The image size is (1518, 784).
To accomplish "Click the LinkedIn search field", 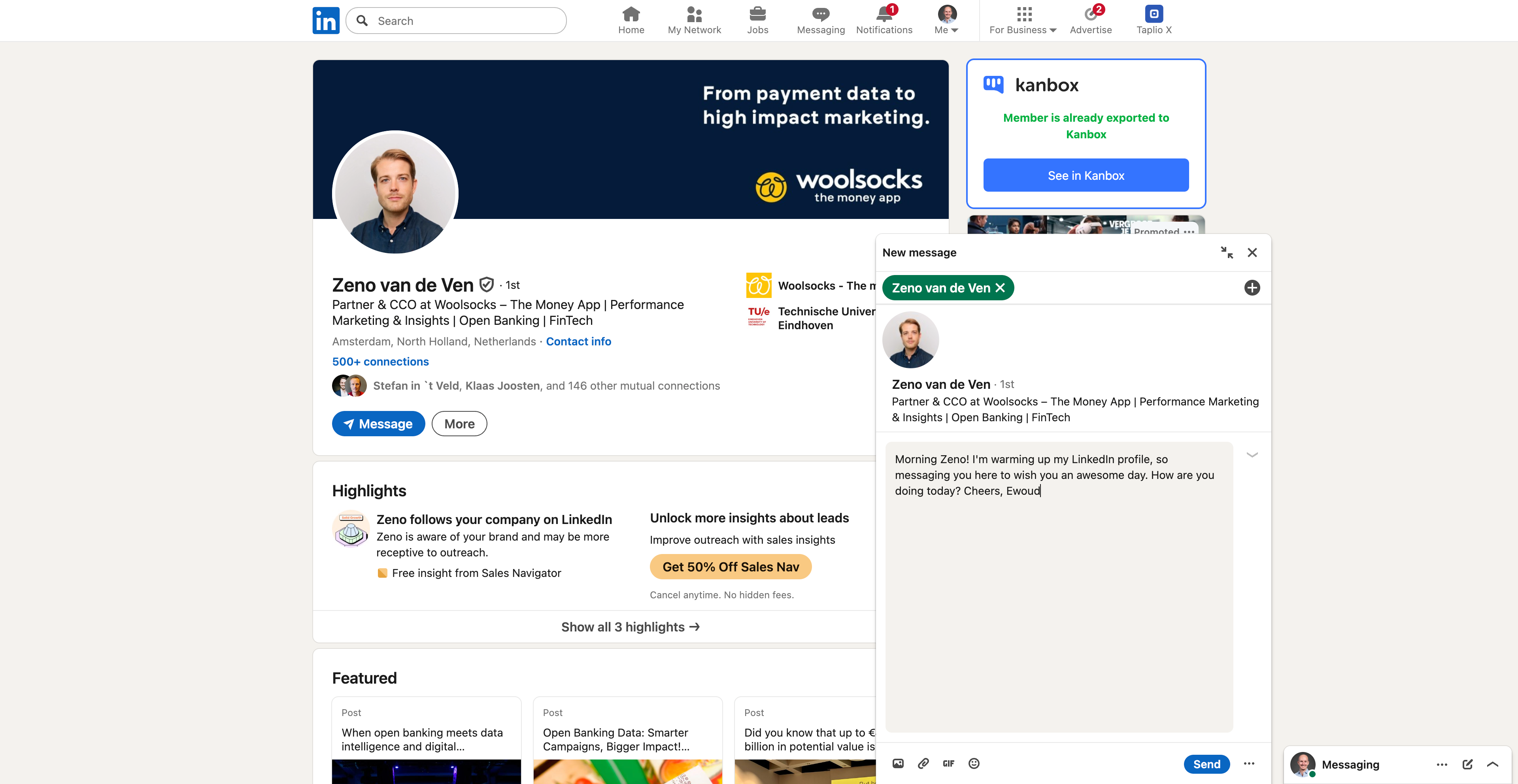I will 456,21.
